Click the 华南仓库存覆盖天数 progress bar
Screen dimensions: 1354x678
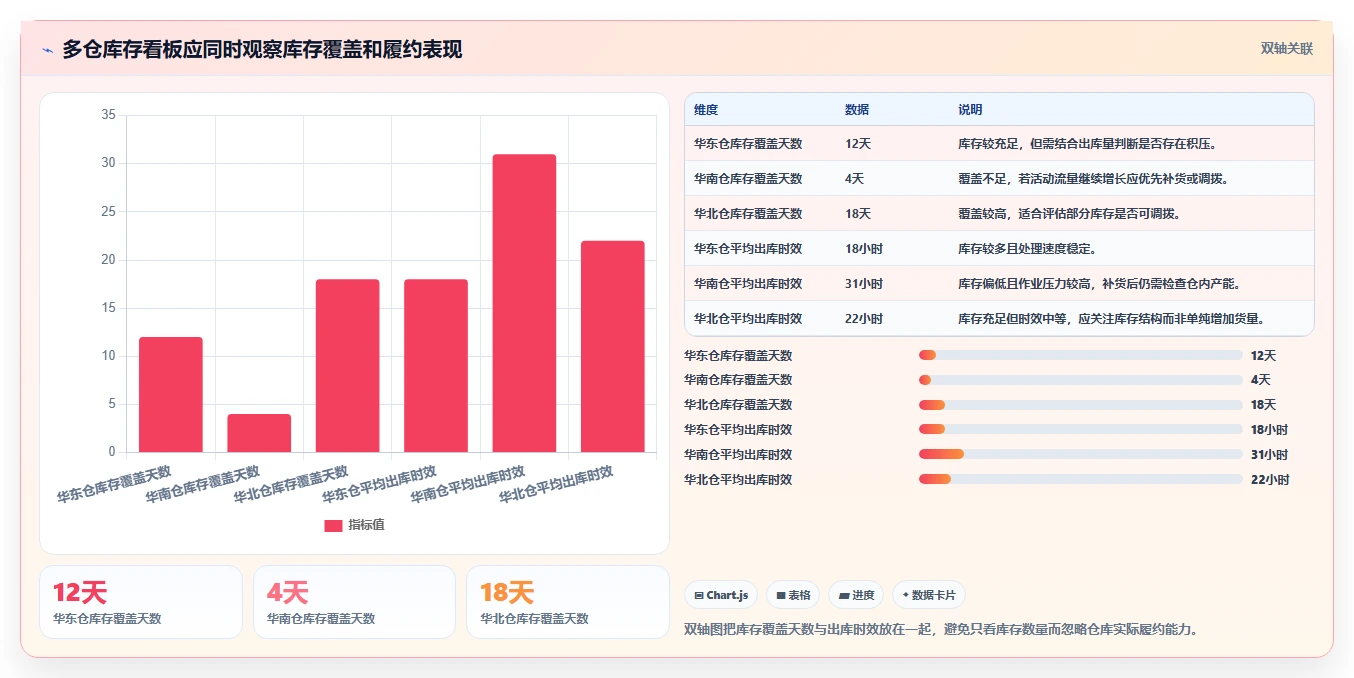[1081, 380]
